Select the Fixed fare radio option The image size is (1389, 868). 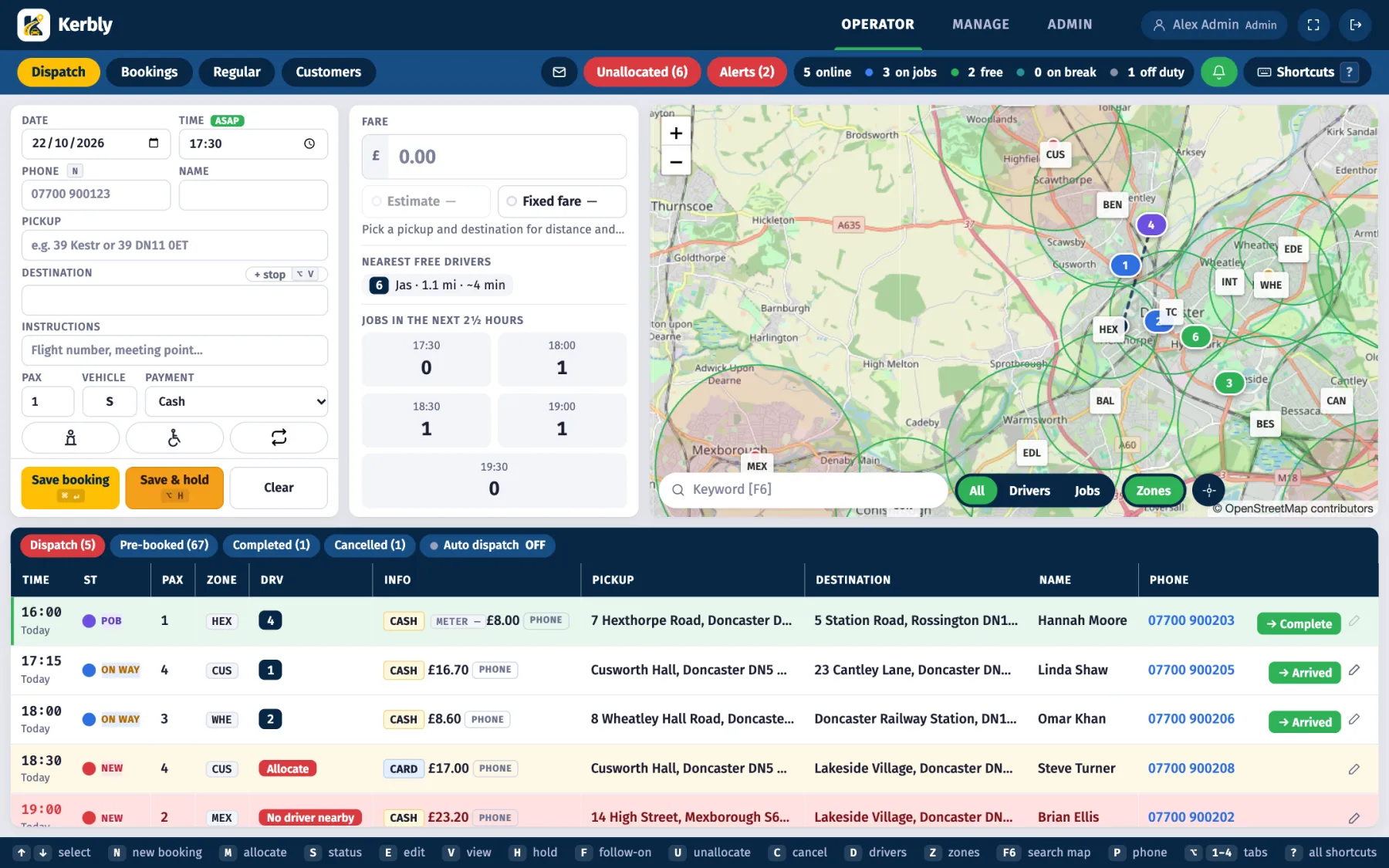(x=562, y=201)
